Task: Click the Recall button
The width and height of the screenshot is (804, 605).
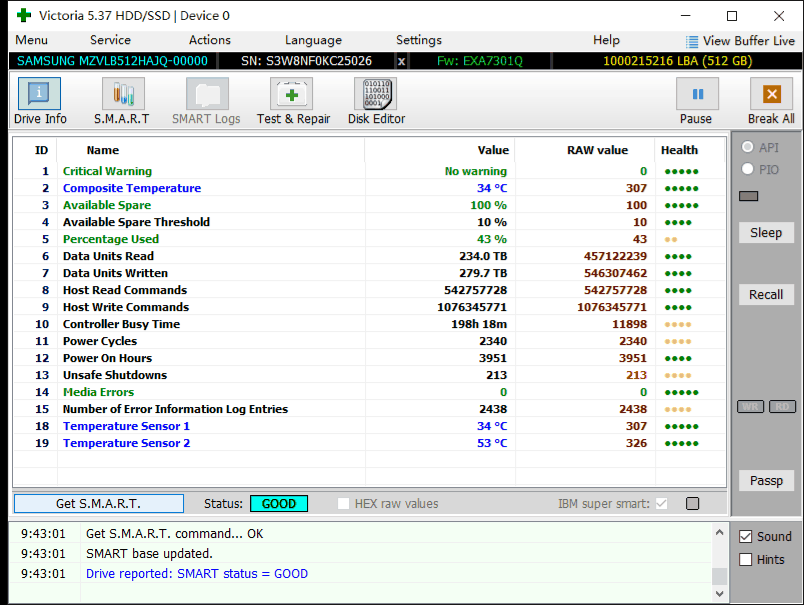Action: click(766, 295)
